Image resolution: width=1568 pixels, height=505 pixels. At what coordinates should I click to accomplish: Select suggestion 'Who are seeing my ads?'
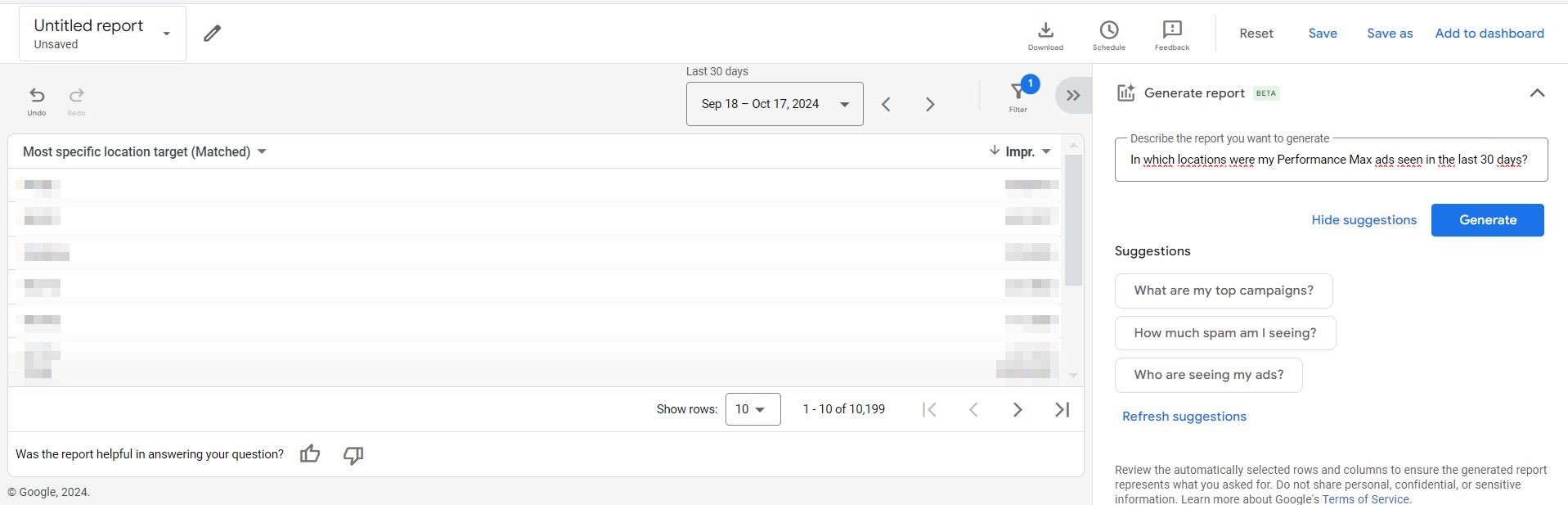tap(1208, 375)
